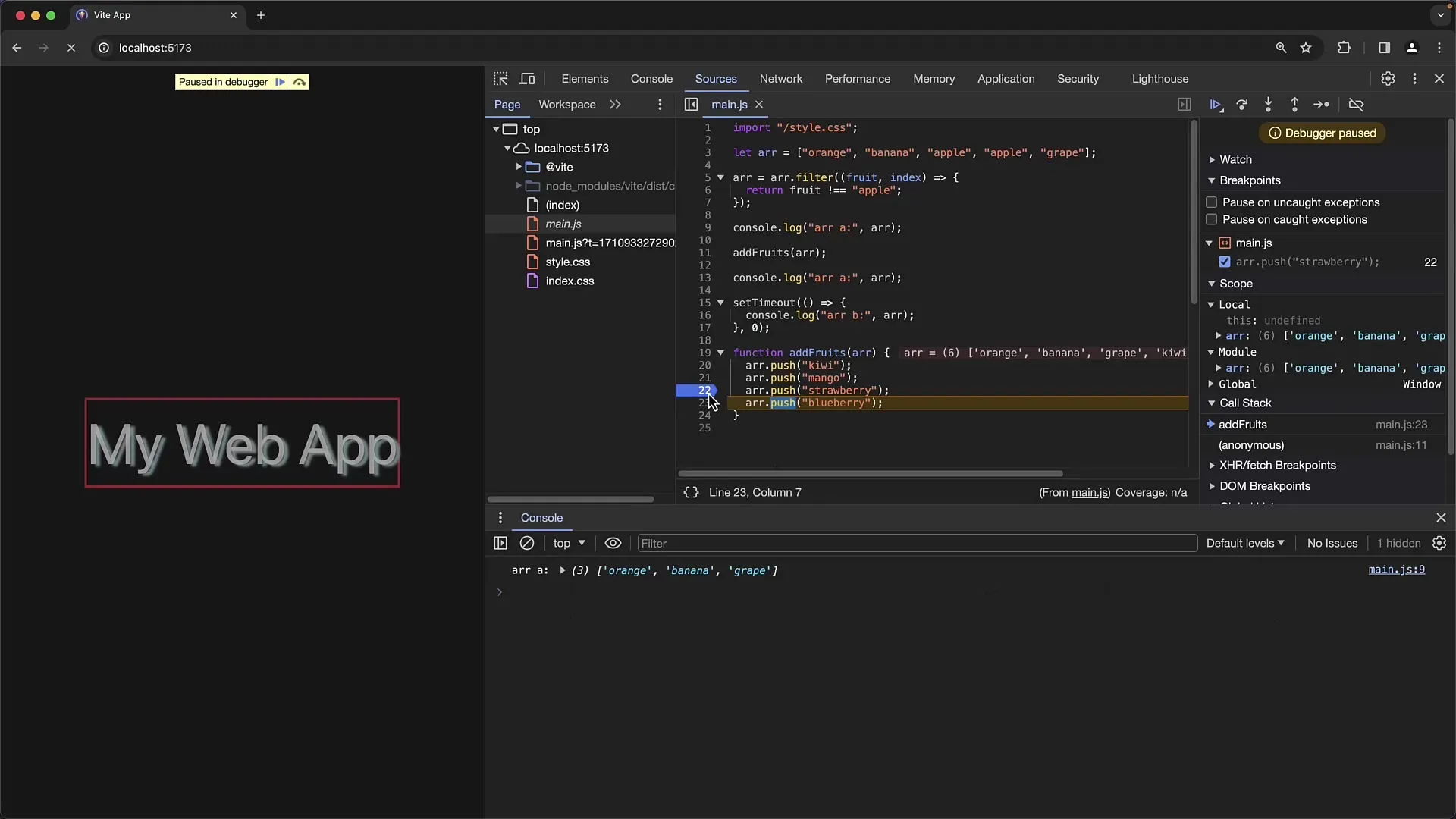The image size is (1456, 819).
Task: Click the Deactivate breakpoints icon
Action: click(x=1357, y=104)
